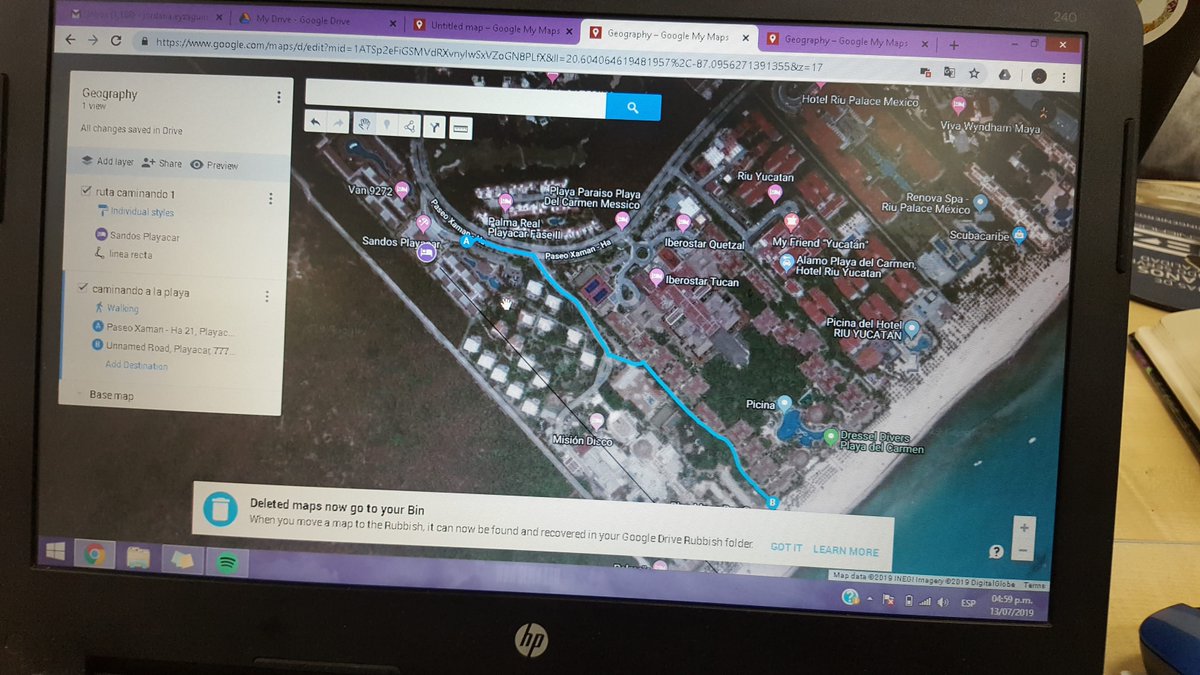Open the Geography map options menu
The width and height of the screenshot is (1200, 675).
pyautogui.click(x=278, y=98)
